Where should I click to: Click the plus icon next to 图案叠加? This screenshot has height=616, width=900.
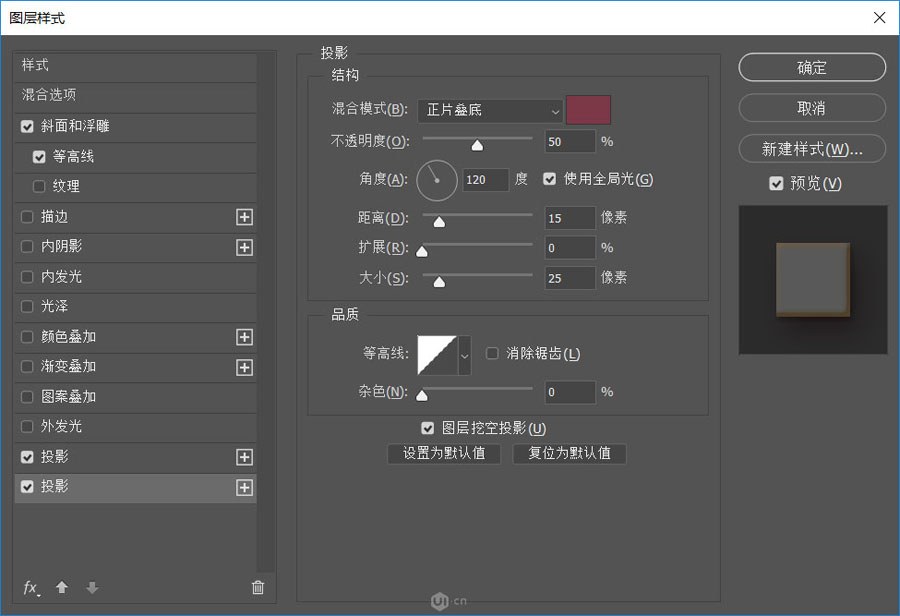pos(244,397)
